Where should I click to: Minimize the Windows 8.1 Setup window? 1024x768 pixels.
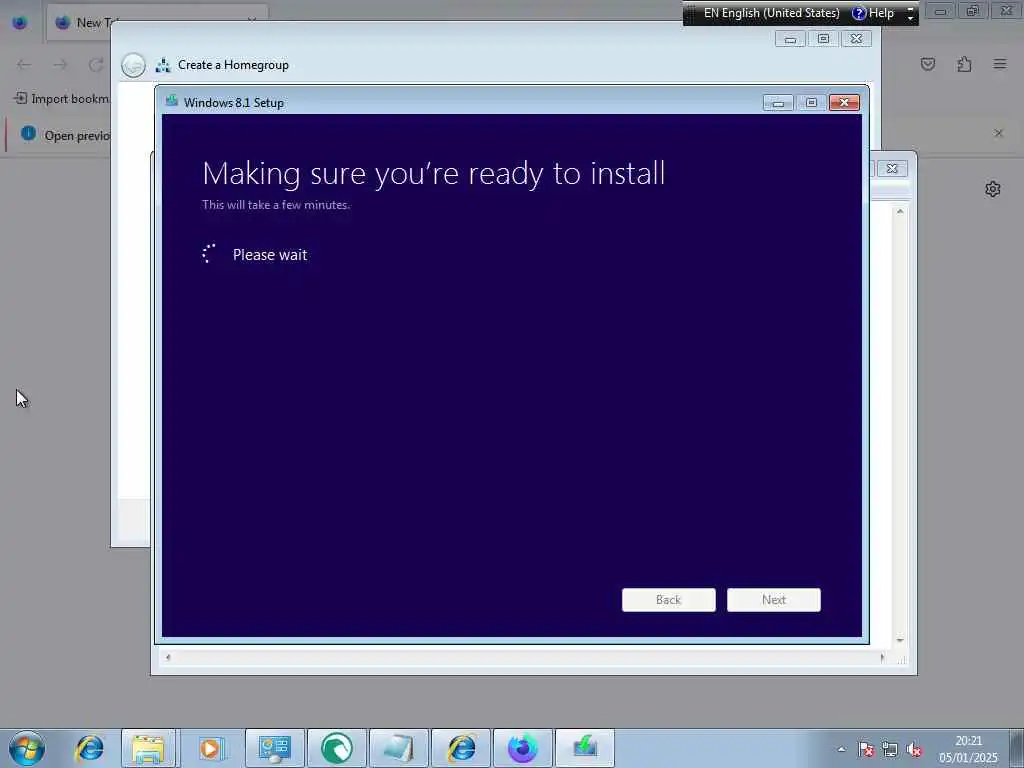(778, 103)
